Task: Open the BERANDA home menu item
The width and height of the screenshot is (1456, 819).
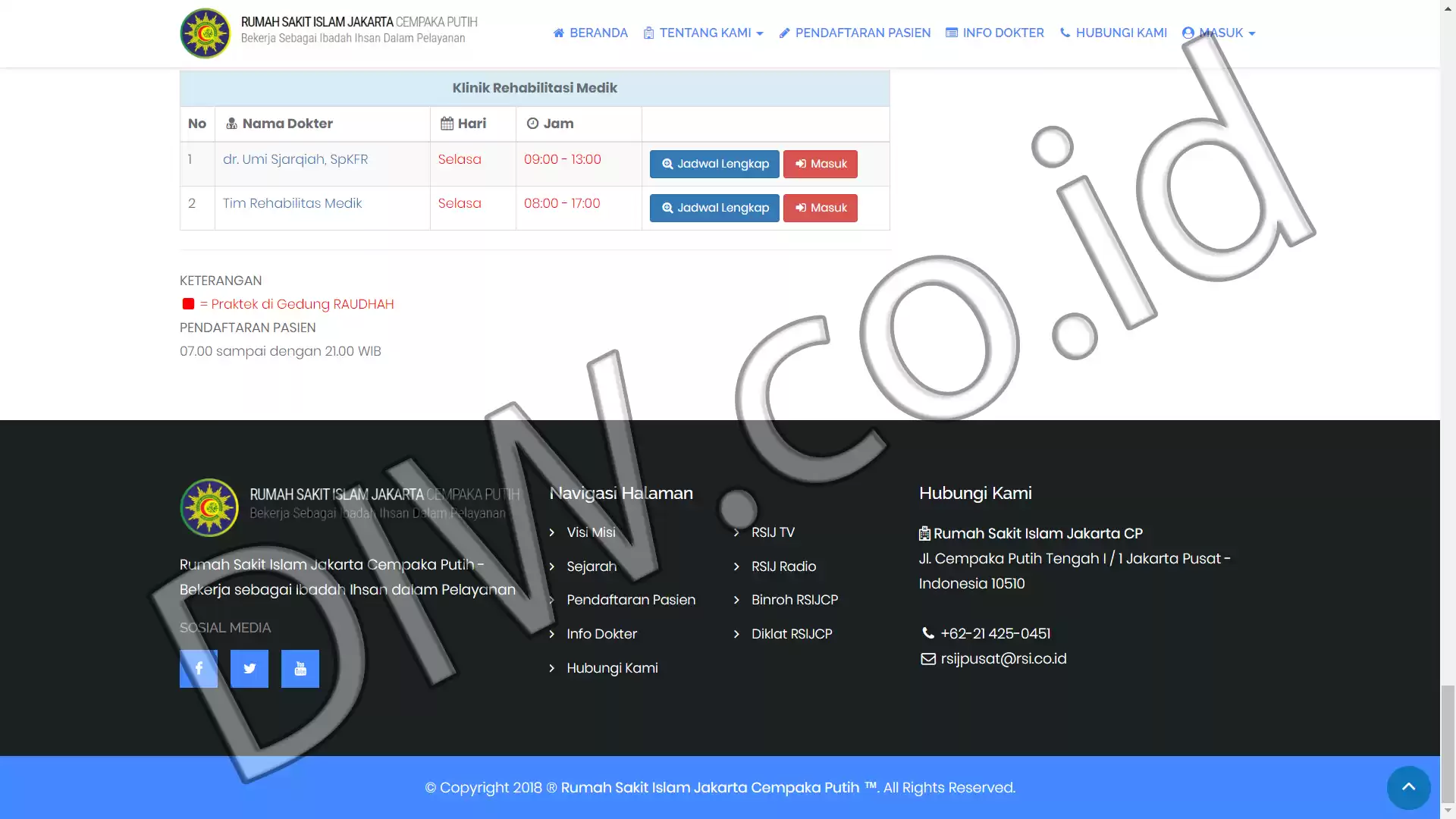Action: point(590,33)
